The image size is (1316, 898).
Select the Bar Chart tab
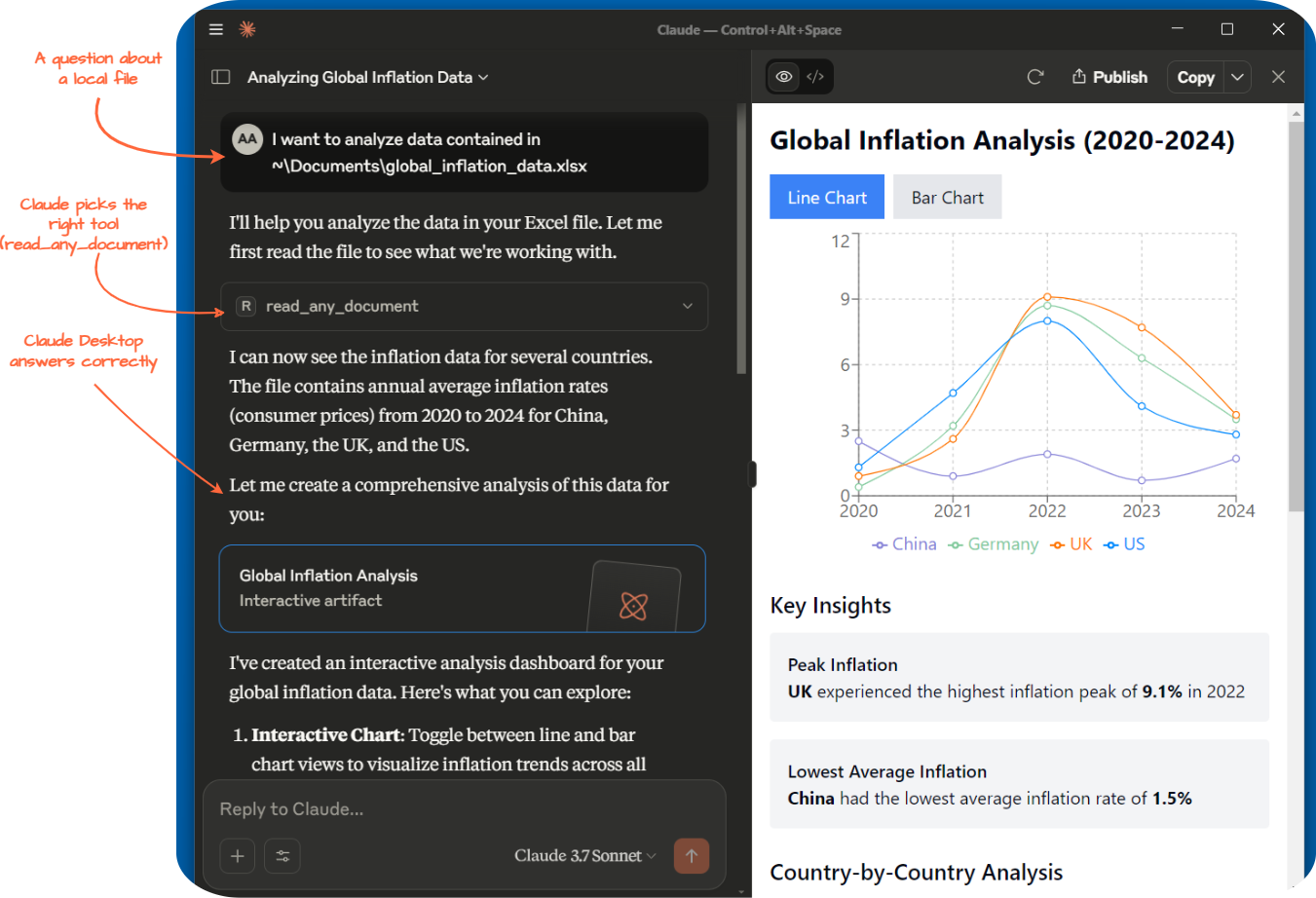tap(948, 198)
